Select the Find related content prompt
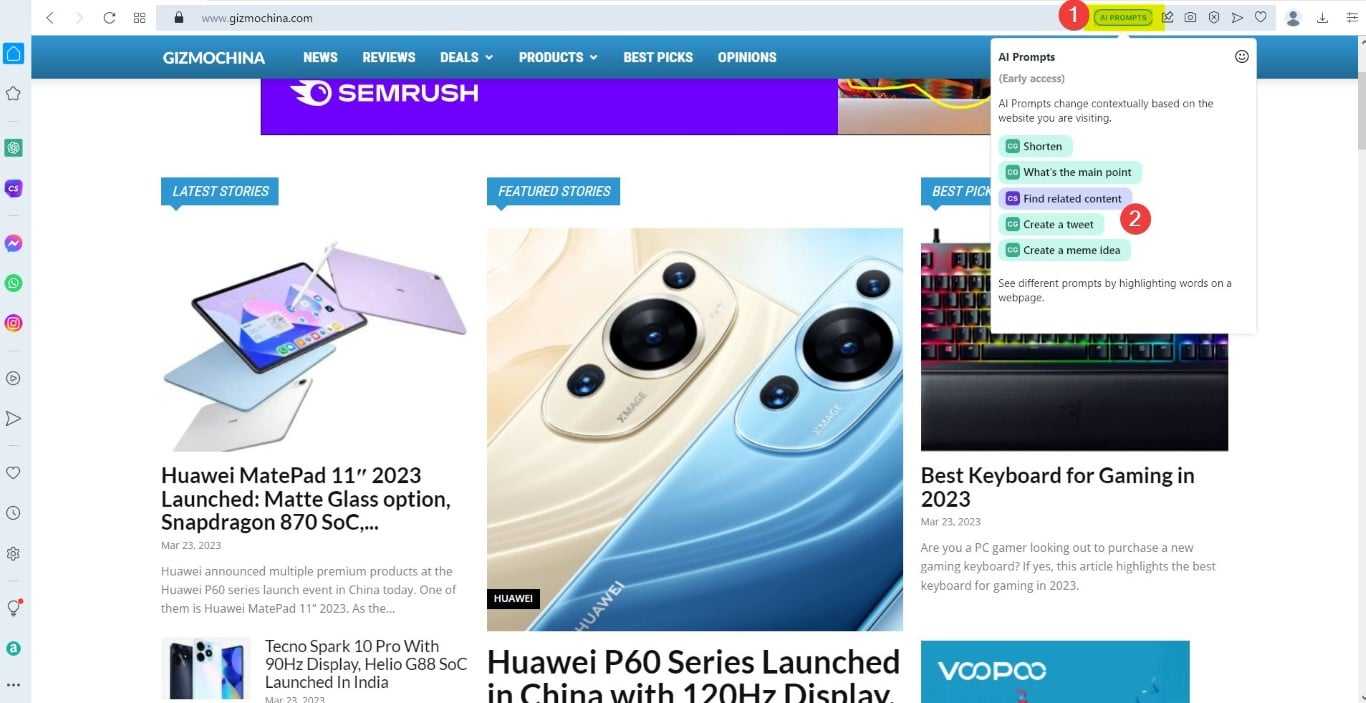Image resolution: width=1366 pixels, height=703 pixels. click(1065, 198)
